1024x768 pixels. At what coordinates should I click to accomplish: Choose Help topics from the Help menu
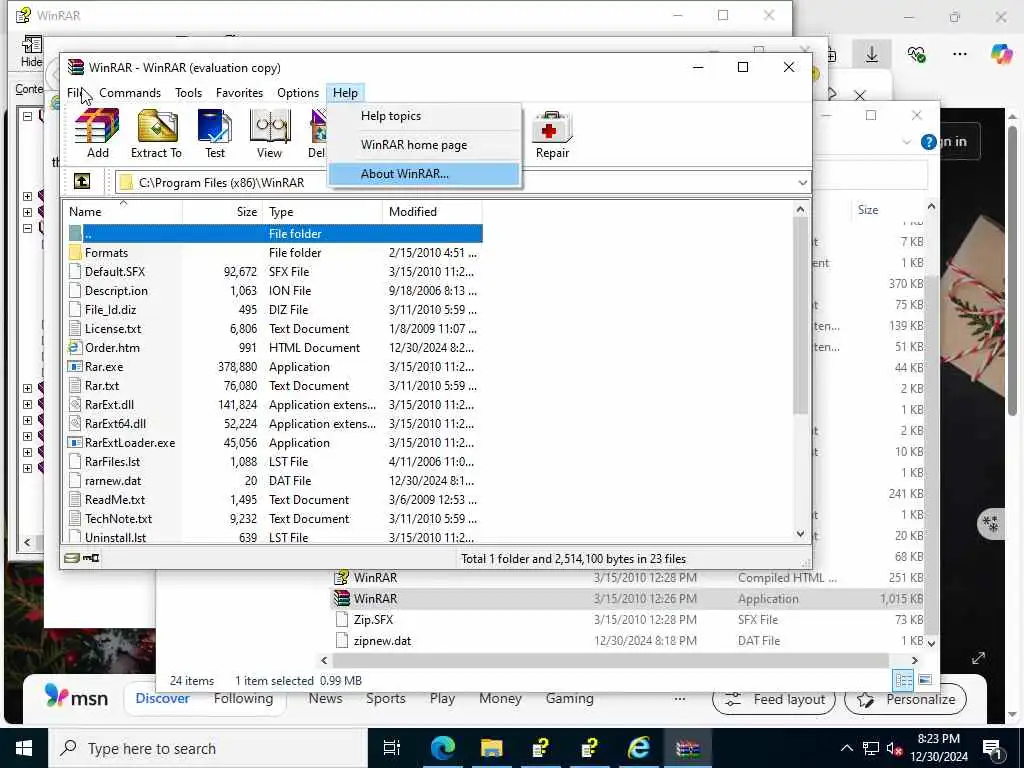(x=424, y=116)
